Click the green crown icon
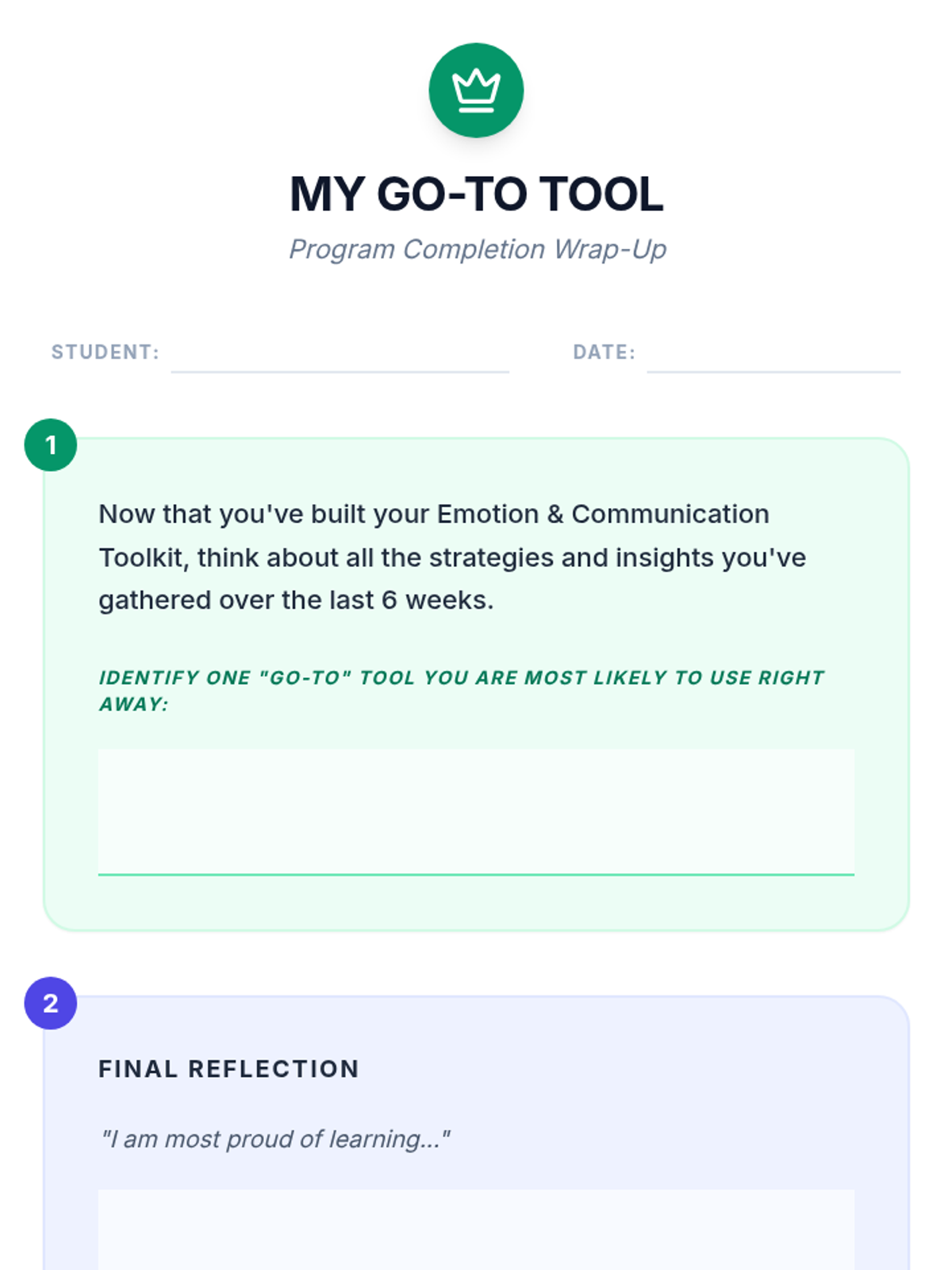 click(x=476, y=90)
